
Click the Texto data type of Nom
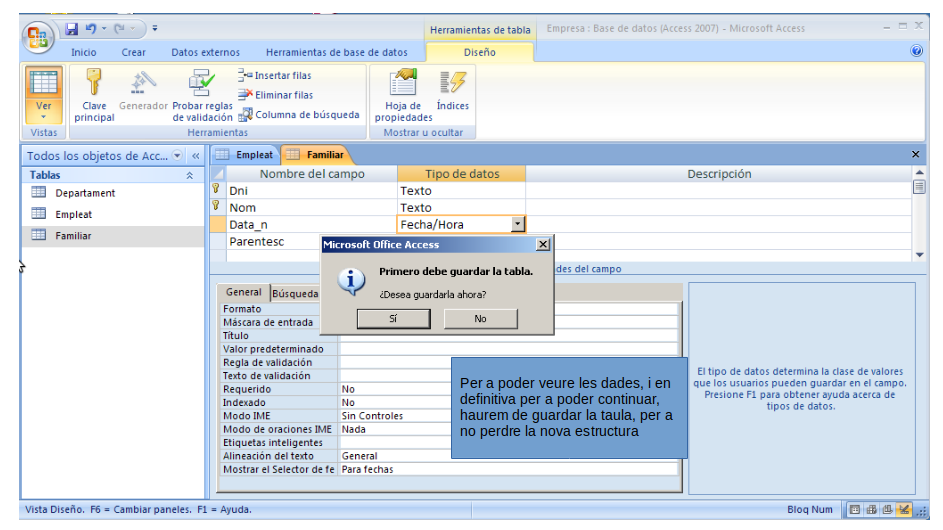point(461,208)
